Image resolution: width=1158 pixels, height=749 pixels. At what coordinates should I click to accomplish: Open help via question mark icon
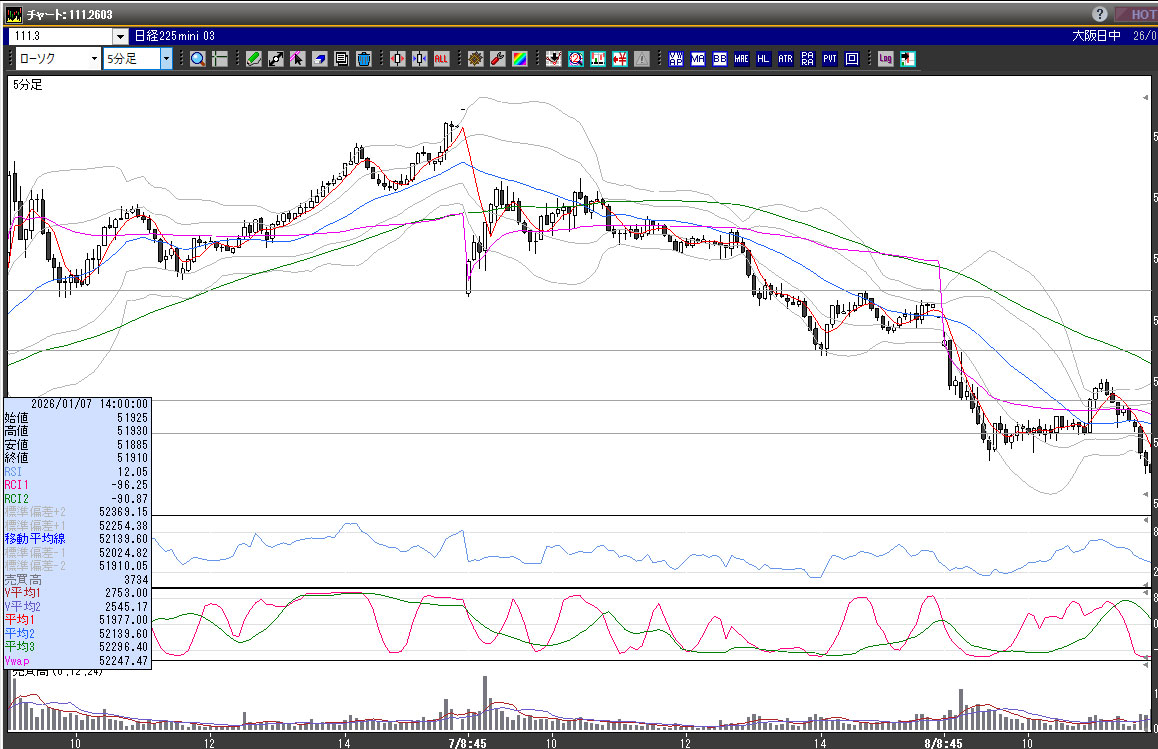pyautogui.click(x=1100, y=14)
